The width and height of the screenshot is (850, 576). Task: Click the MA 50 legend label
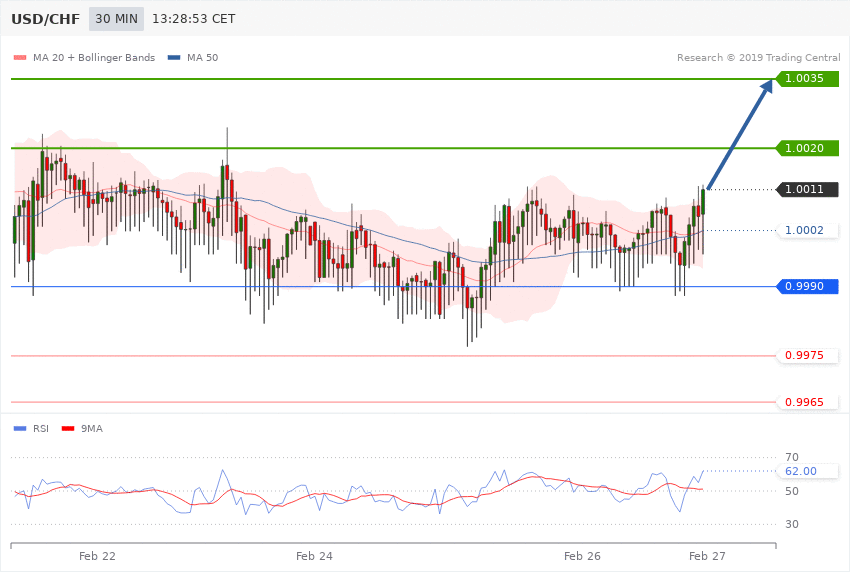pos(202,57)
